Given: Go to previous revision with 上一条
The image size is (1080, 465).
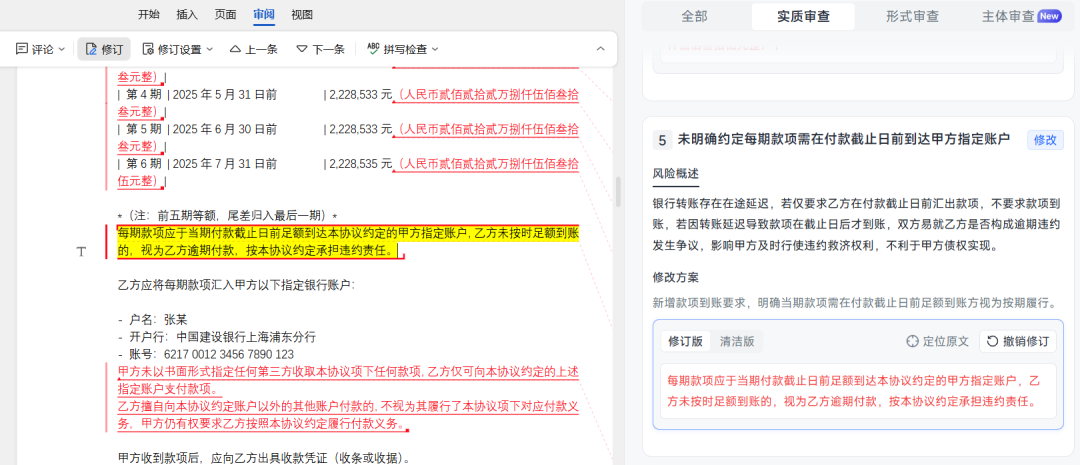Looking at the screenshot, I should click(253, 49).
